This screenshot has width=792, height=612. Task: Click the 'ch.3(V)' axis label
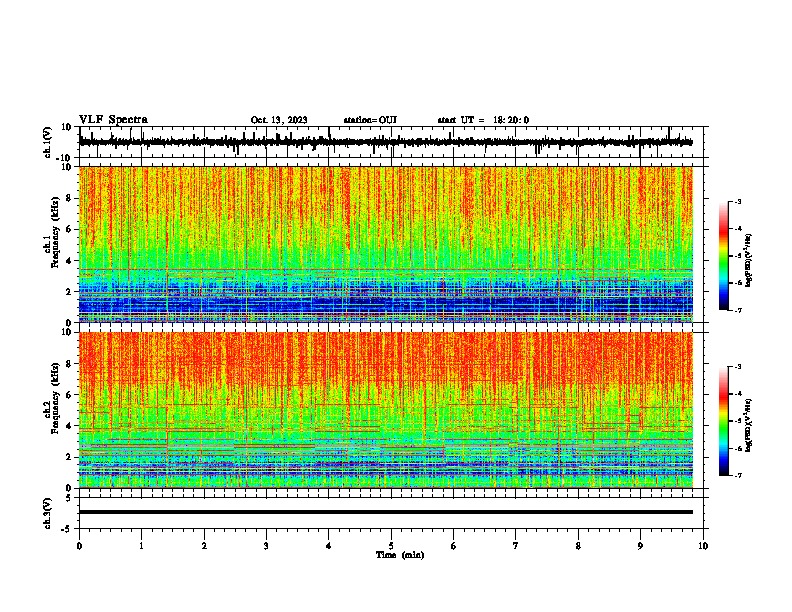(48, 513)
